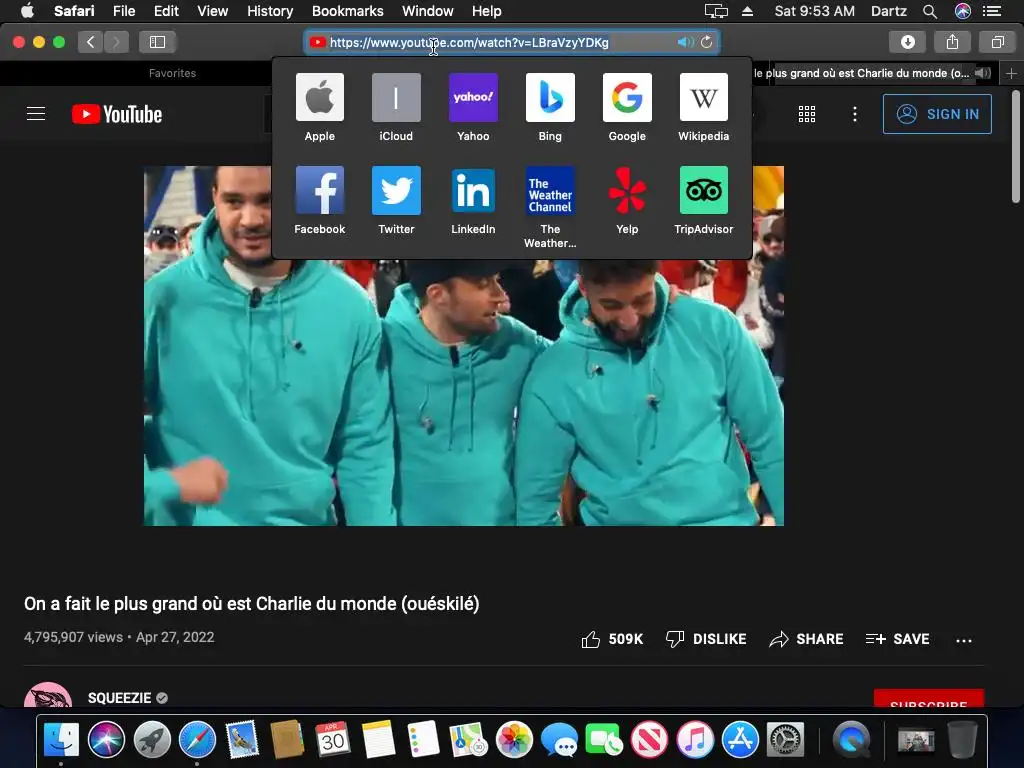This screenshot has width=1024, height=768.
Task: Open the Trash in the Dock
Action: pyautogui.click(x=962, y=740)
